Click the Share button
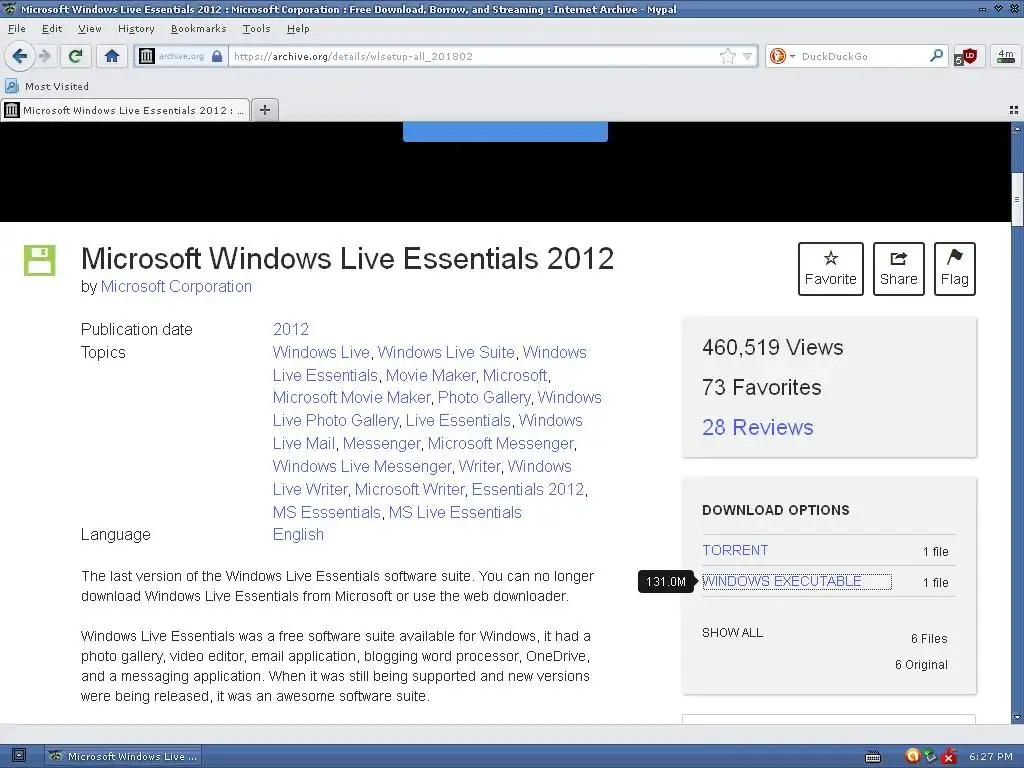The image size is (1024, 768). pyautogui.click(x=898, y=268)
